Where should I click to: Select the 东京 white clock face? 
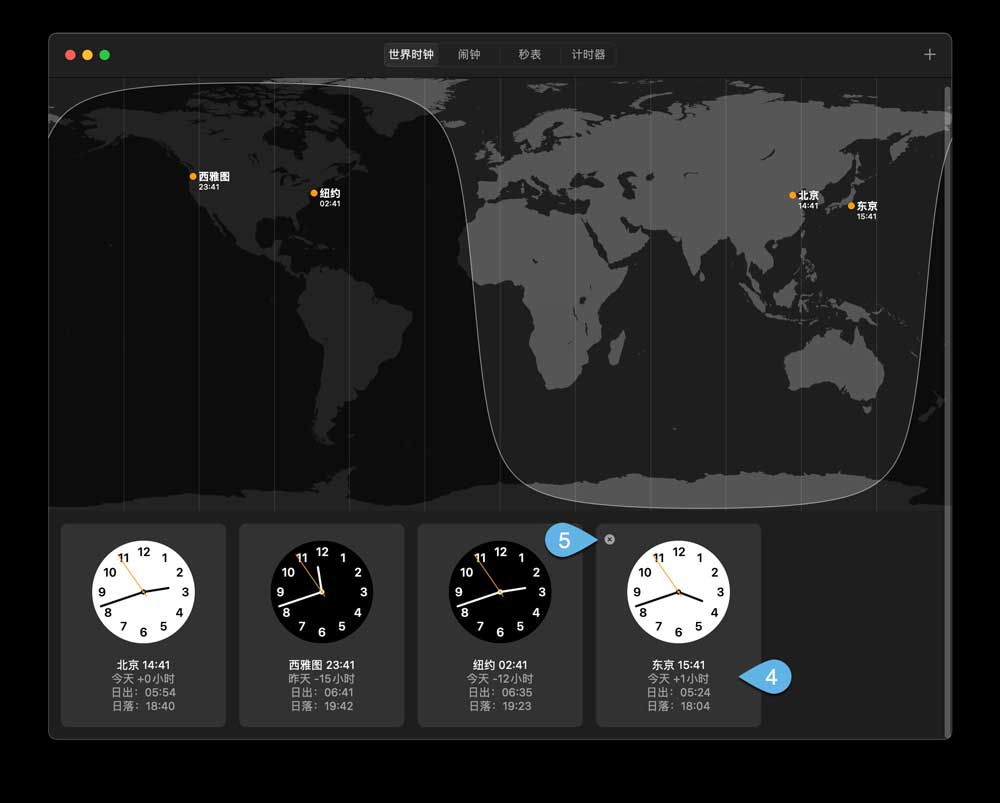pyautogui.click(x=678, y=592)
